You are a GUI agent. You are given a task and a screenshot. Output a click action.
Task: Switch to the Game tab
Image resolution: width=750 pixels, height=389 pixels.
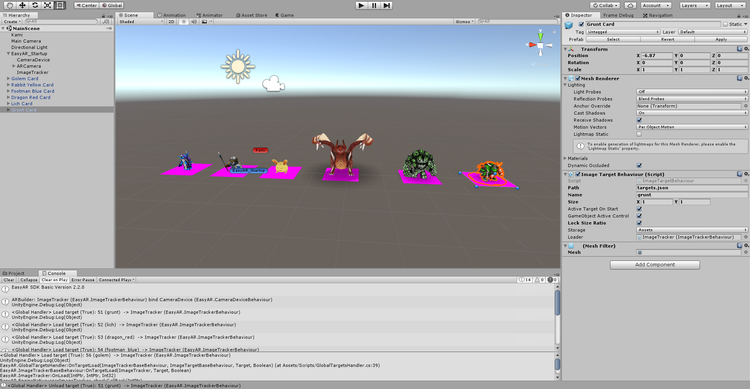tap(285, 15)
